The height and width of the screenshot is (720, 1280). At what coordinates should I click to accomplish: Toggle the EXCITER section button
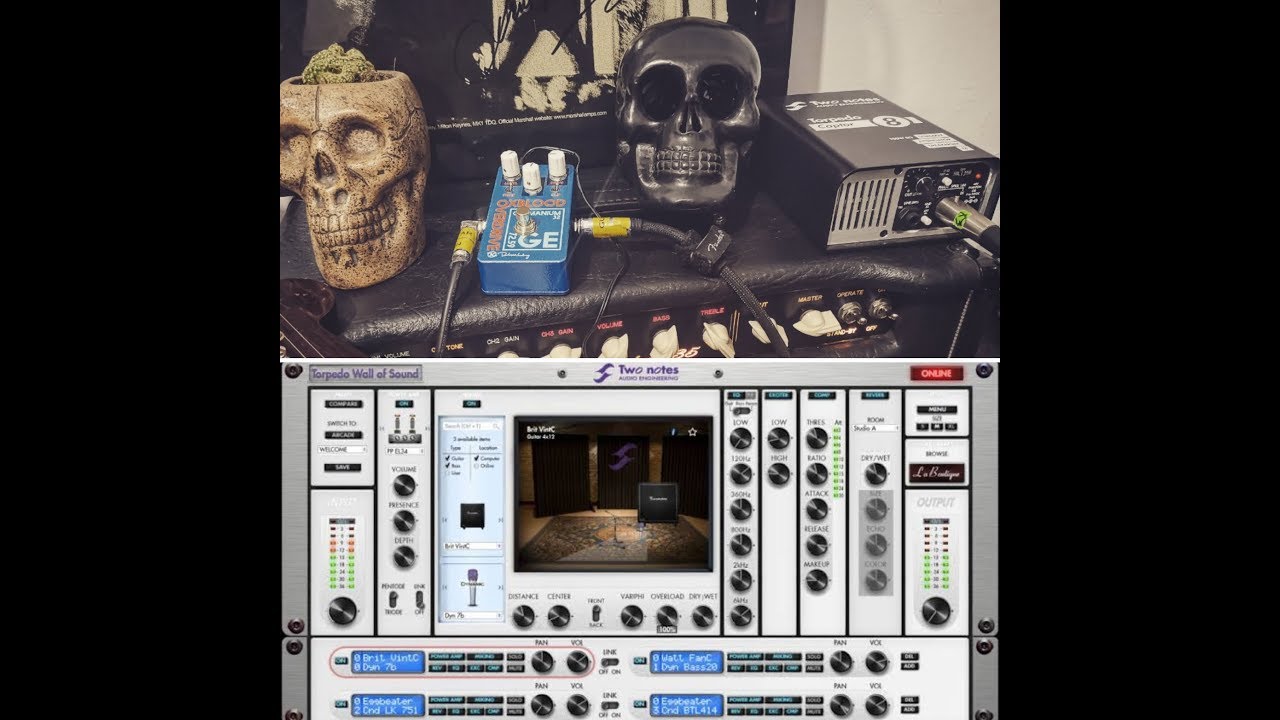pos(779,396)
